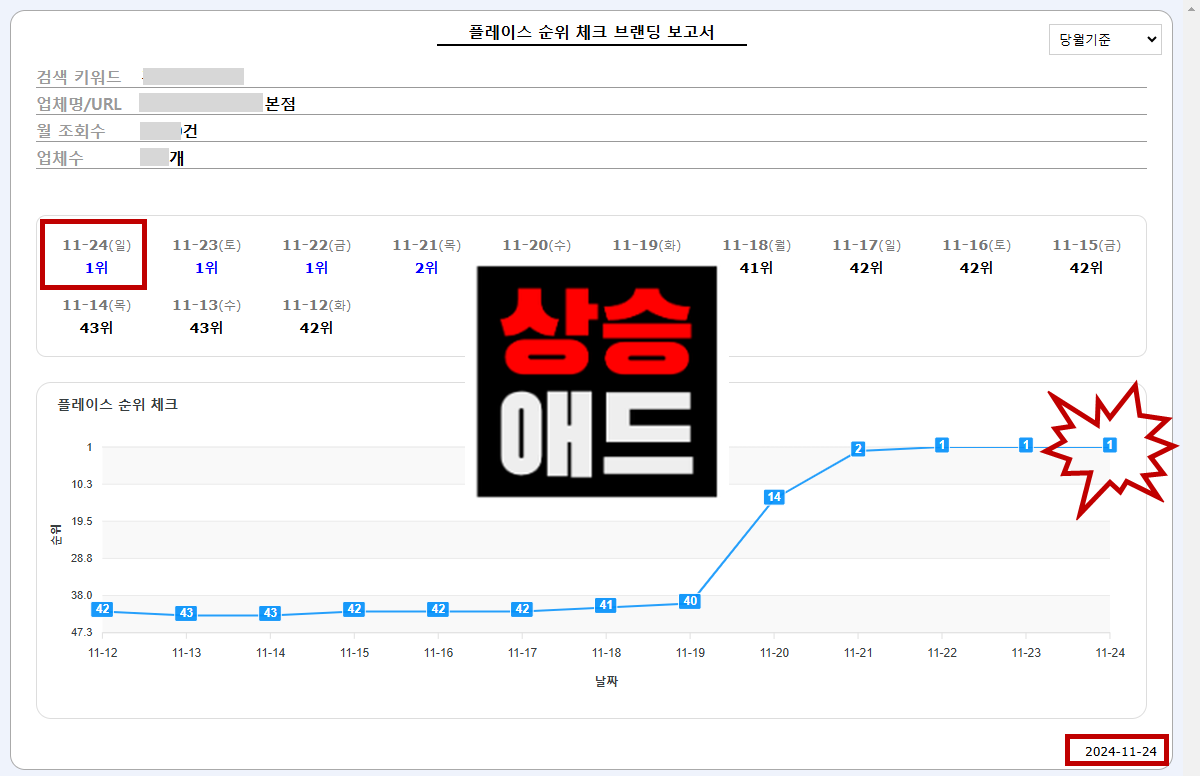Click the 42위 rank under 11-16(토)
Viewport: 1200px width, 776px height.
(976, 268)
